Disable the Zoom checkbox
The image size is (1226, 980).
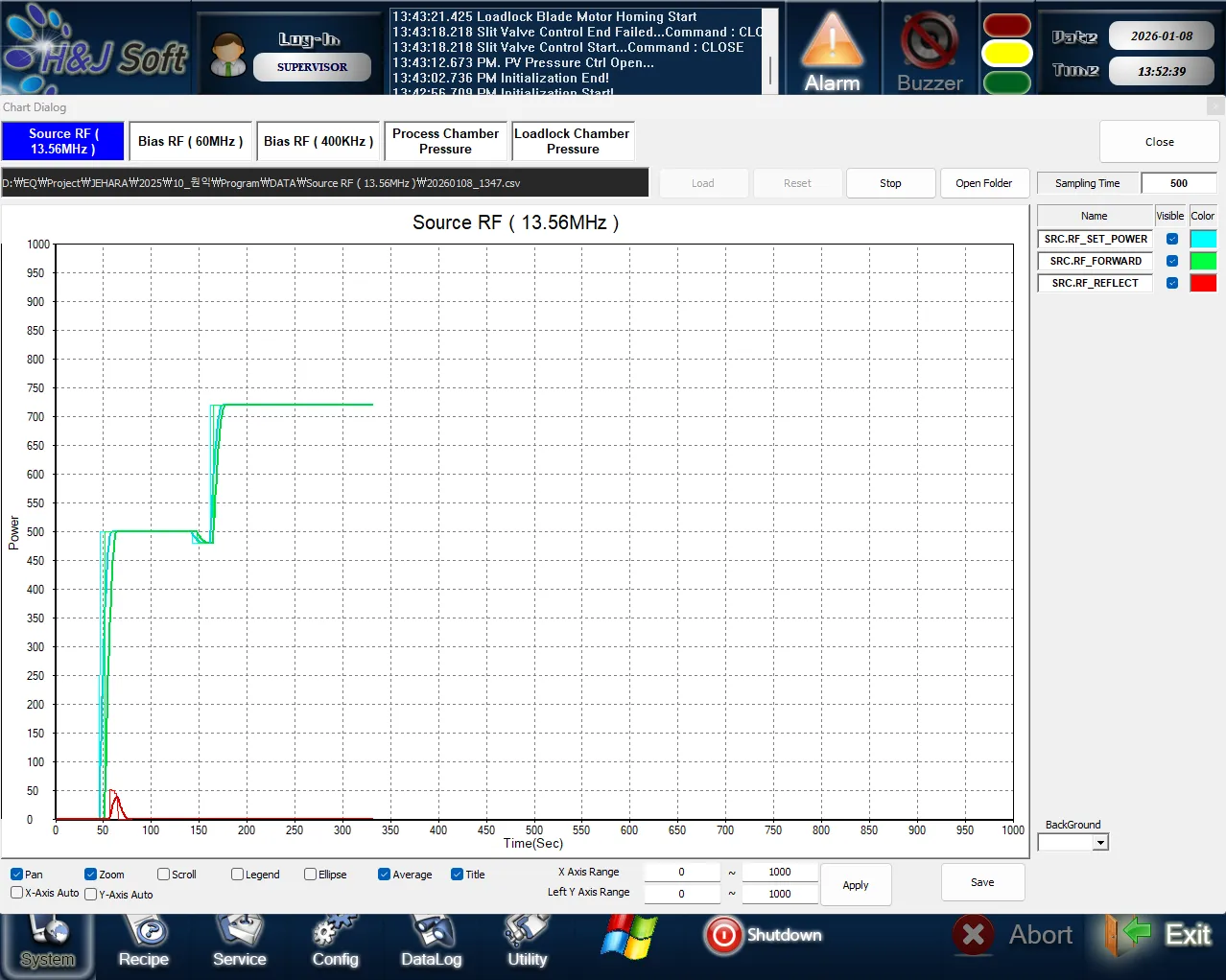[90, 875]
